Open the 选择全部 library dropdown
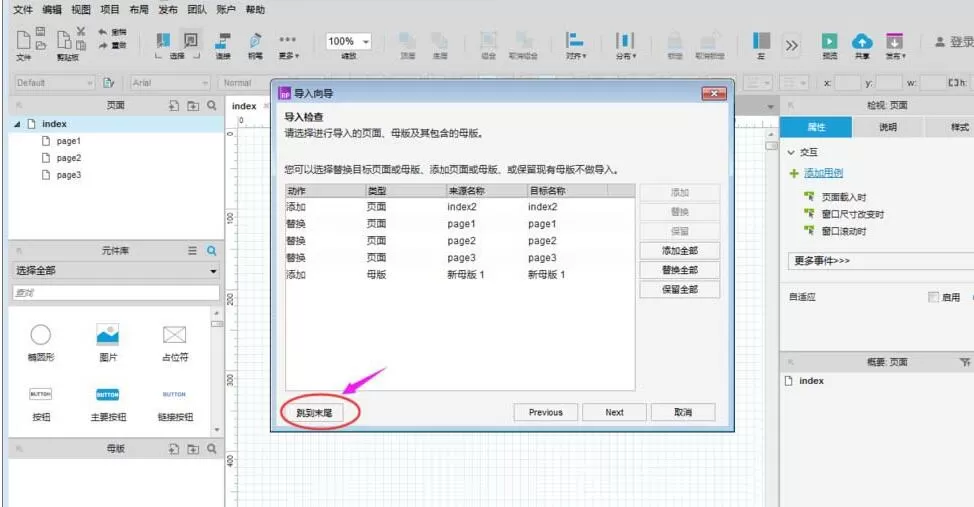Image resolution: width=974 pixels, height=507 pixels. (x=116, y=271)
